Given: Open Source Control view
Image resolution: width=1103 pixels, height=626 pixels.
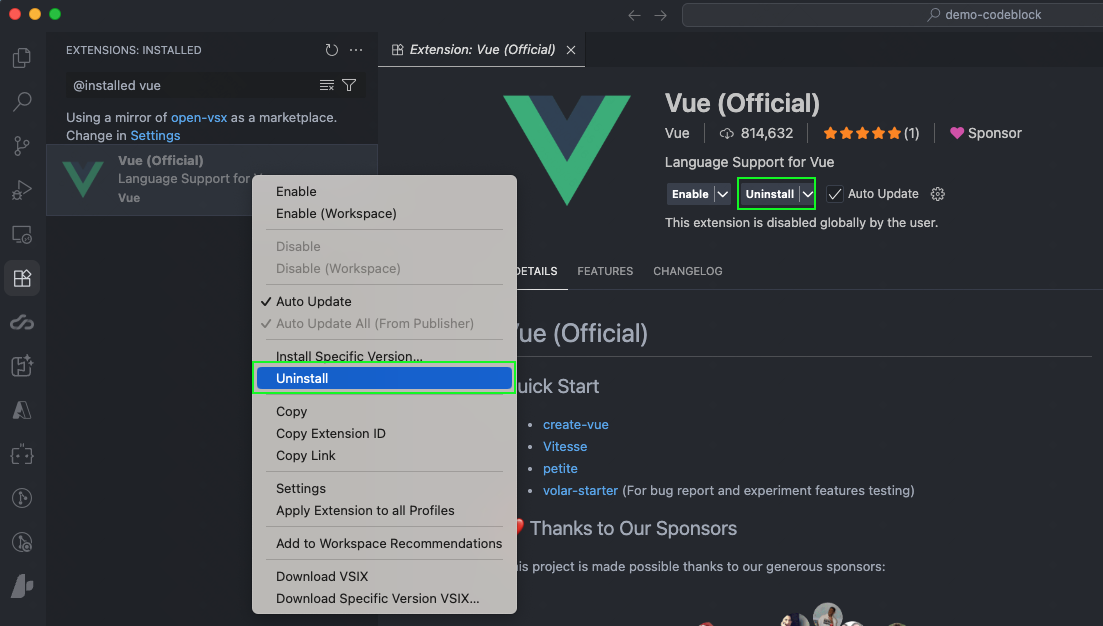Looking at the screenshot, I should click(x=21, y=146).
